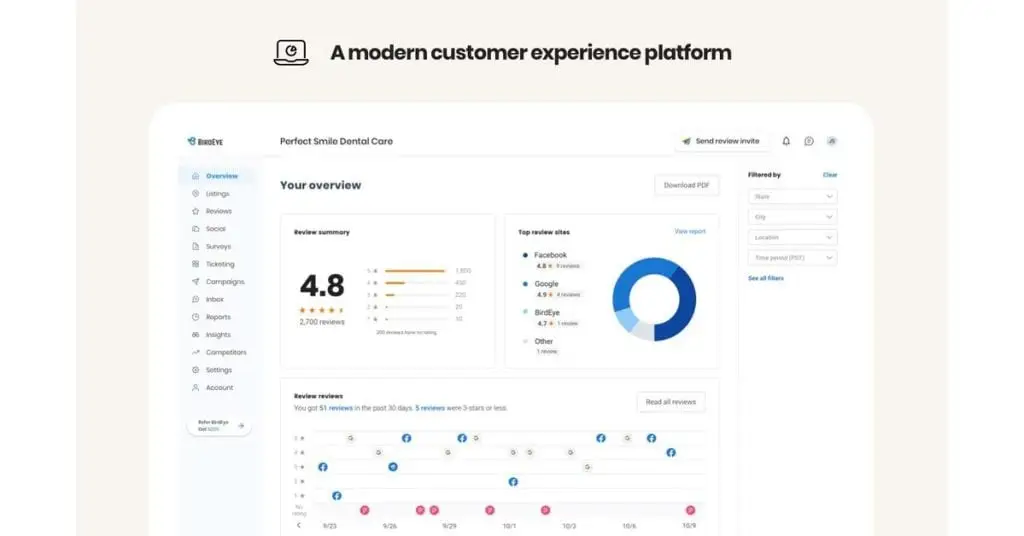Click the Other entry in Top review sites
This screenshot has height=536, width=1024.
(x=541, y=346)
